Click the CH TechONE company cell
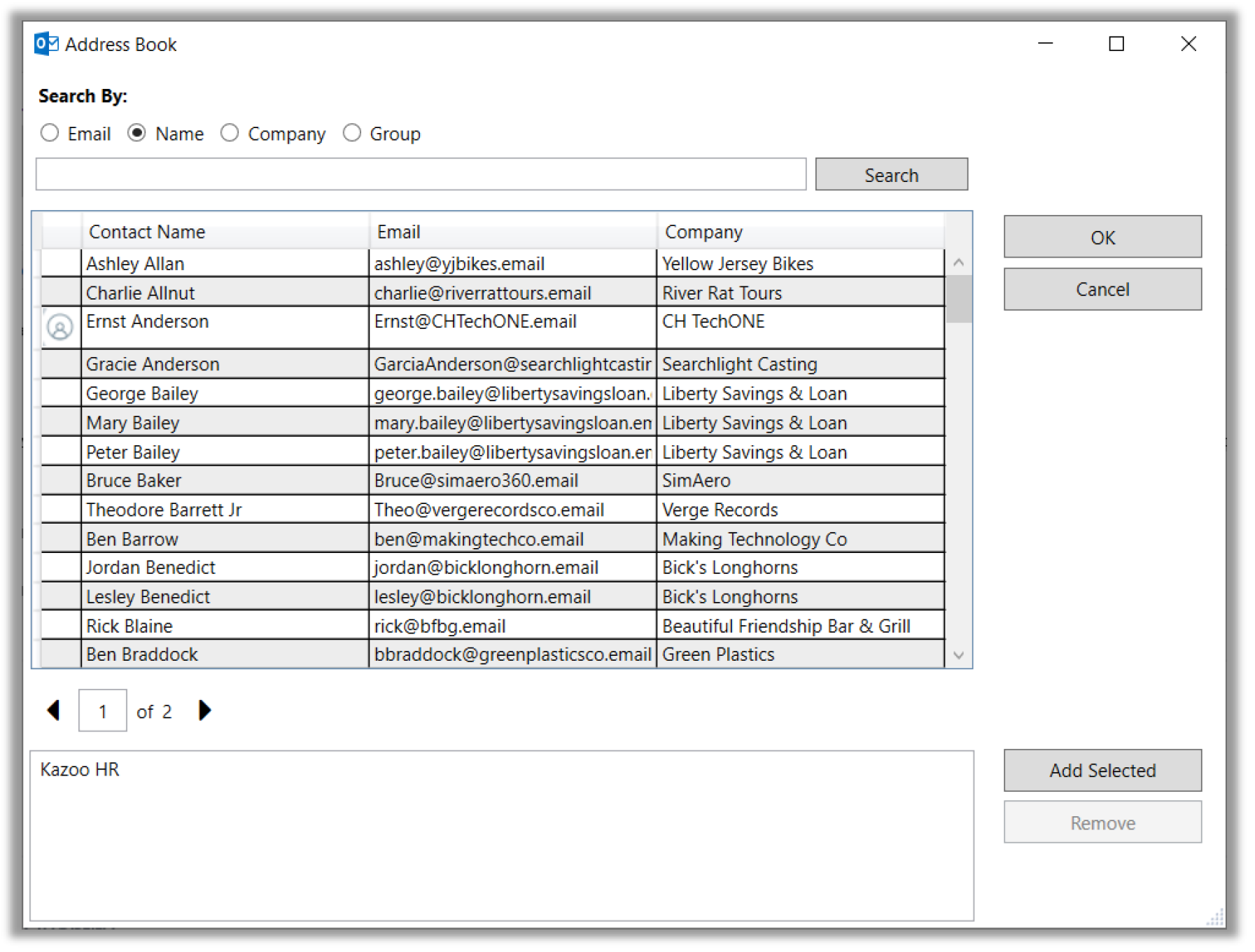1255x952 pixels. point(801,328)
